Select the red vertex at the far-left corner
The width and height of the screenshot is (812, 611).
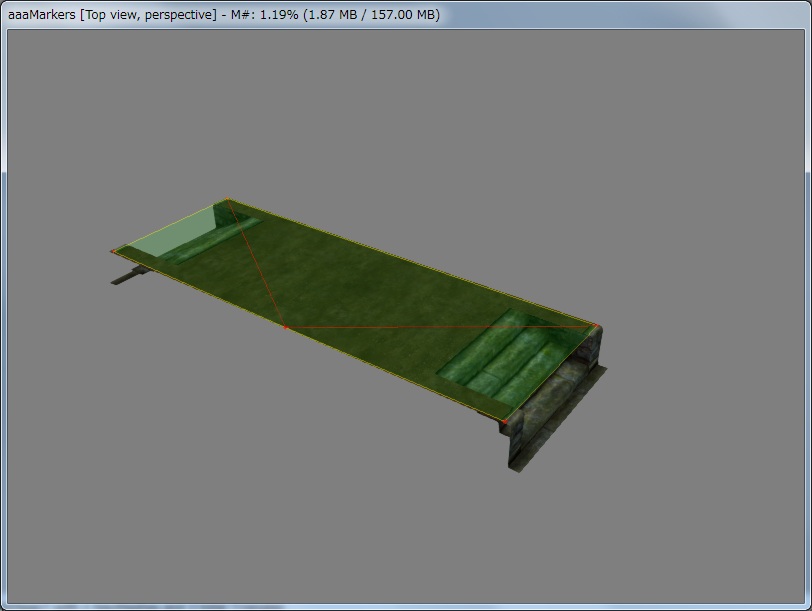pos(113,252)
